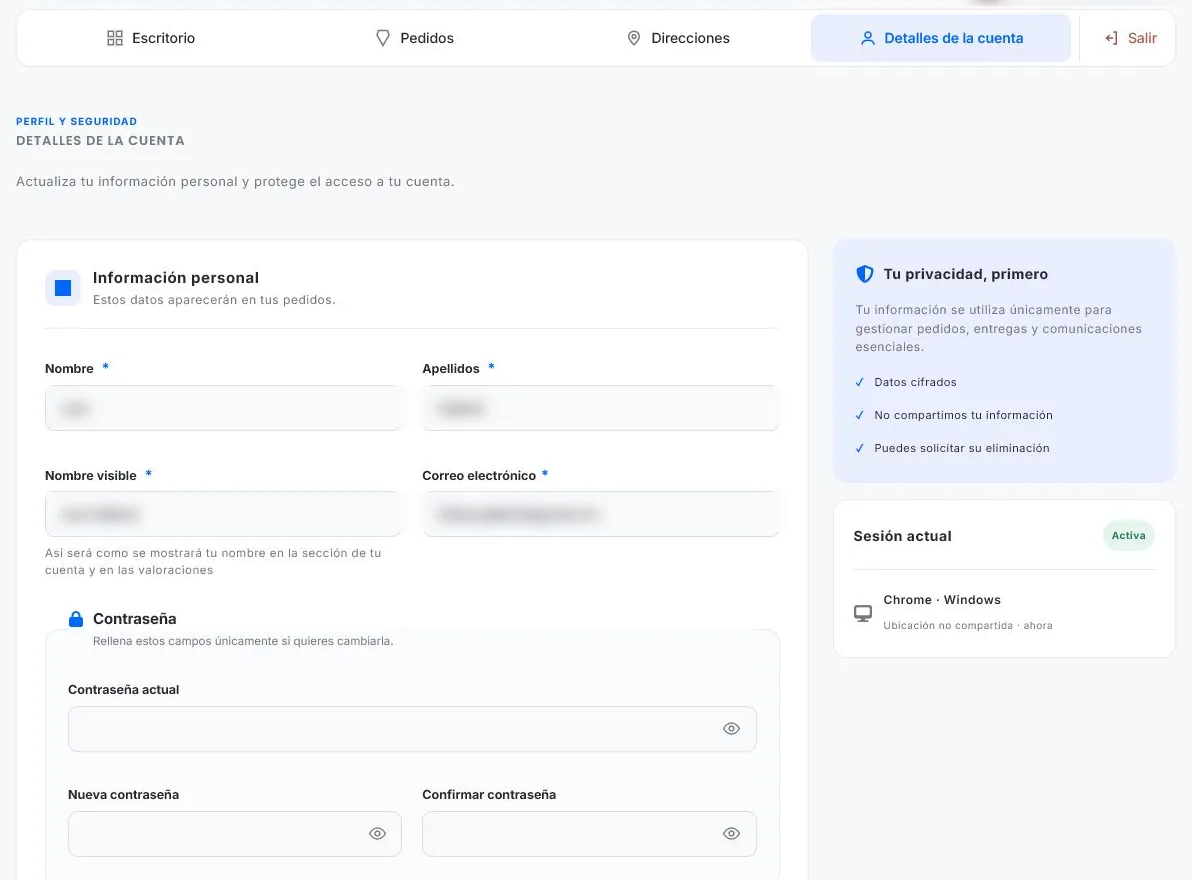Click the Escritorio grid icon
This screenshot has width=1192, height=880.
pos(115,38)
